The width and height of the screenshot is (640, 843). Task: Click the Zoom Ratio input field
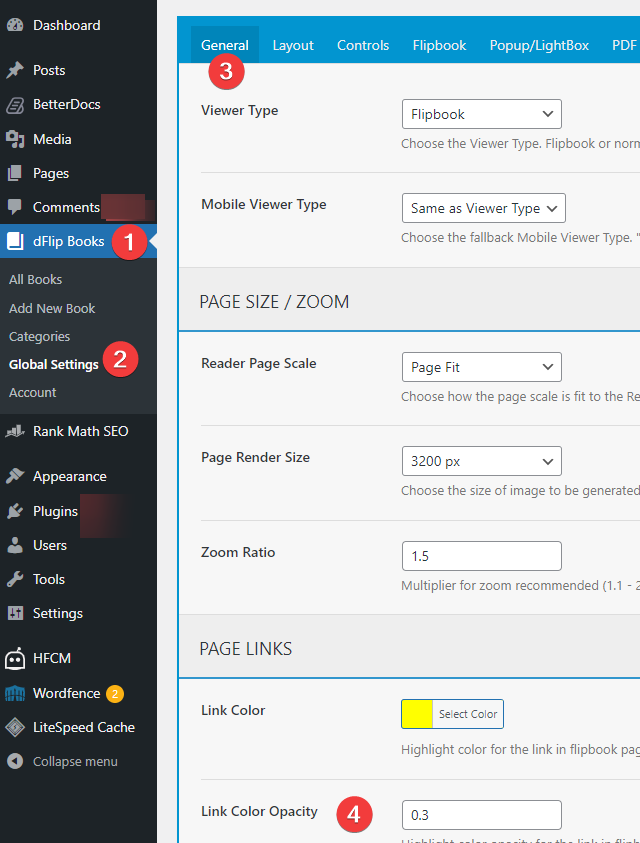point(481,556)
